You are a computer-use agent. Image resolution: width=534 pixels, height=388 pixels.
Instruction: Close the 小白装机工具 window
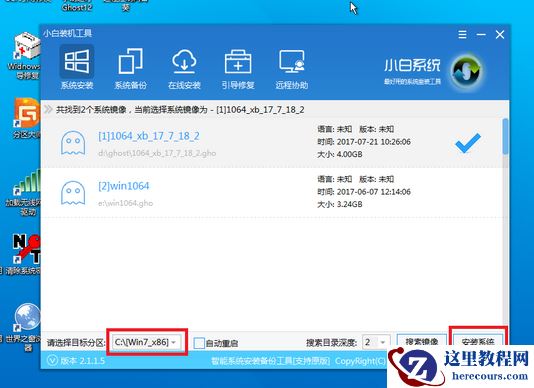tap(500, 34)
